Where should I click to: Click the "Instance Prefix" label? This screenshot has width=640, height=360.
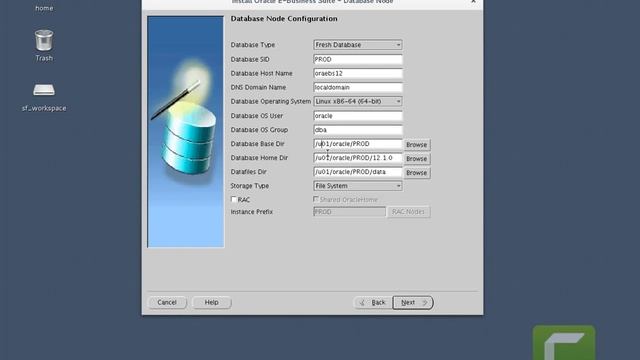click(251, 212)
